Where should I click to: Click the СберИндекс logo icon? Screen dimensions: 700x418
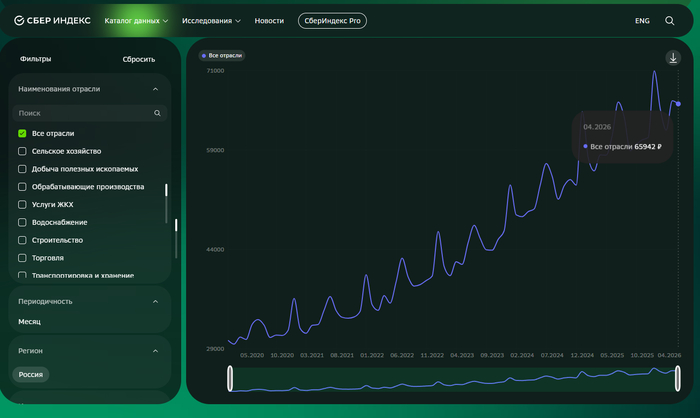pos(19,21)
